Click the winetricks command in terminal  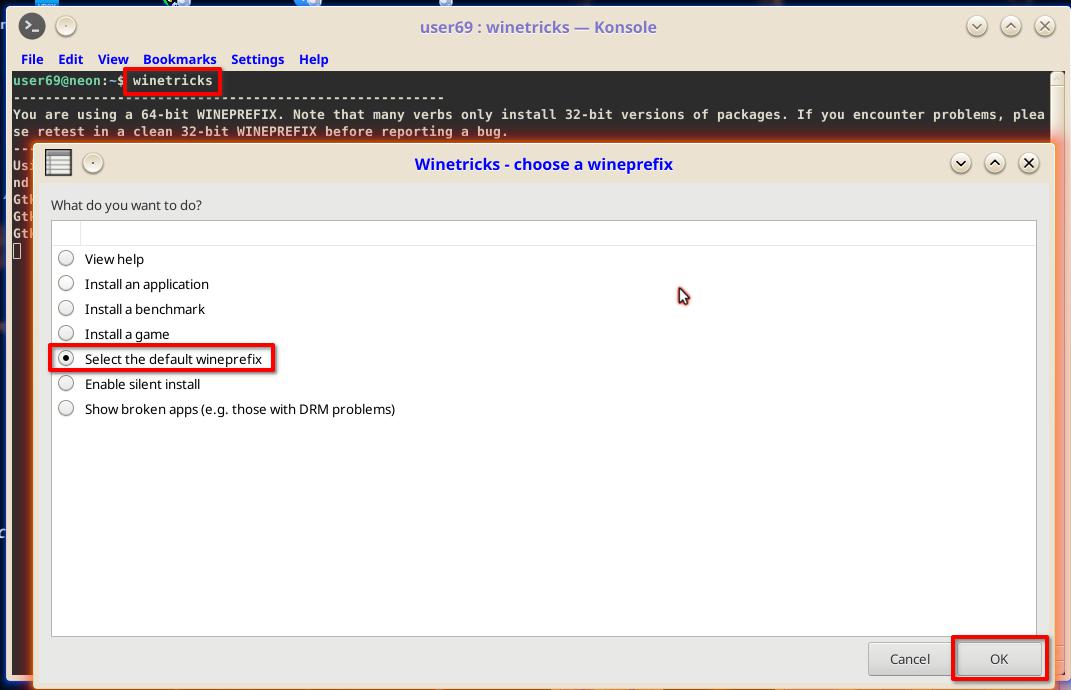172,81
